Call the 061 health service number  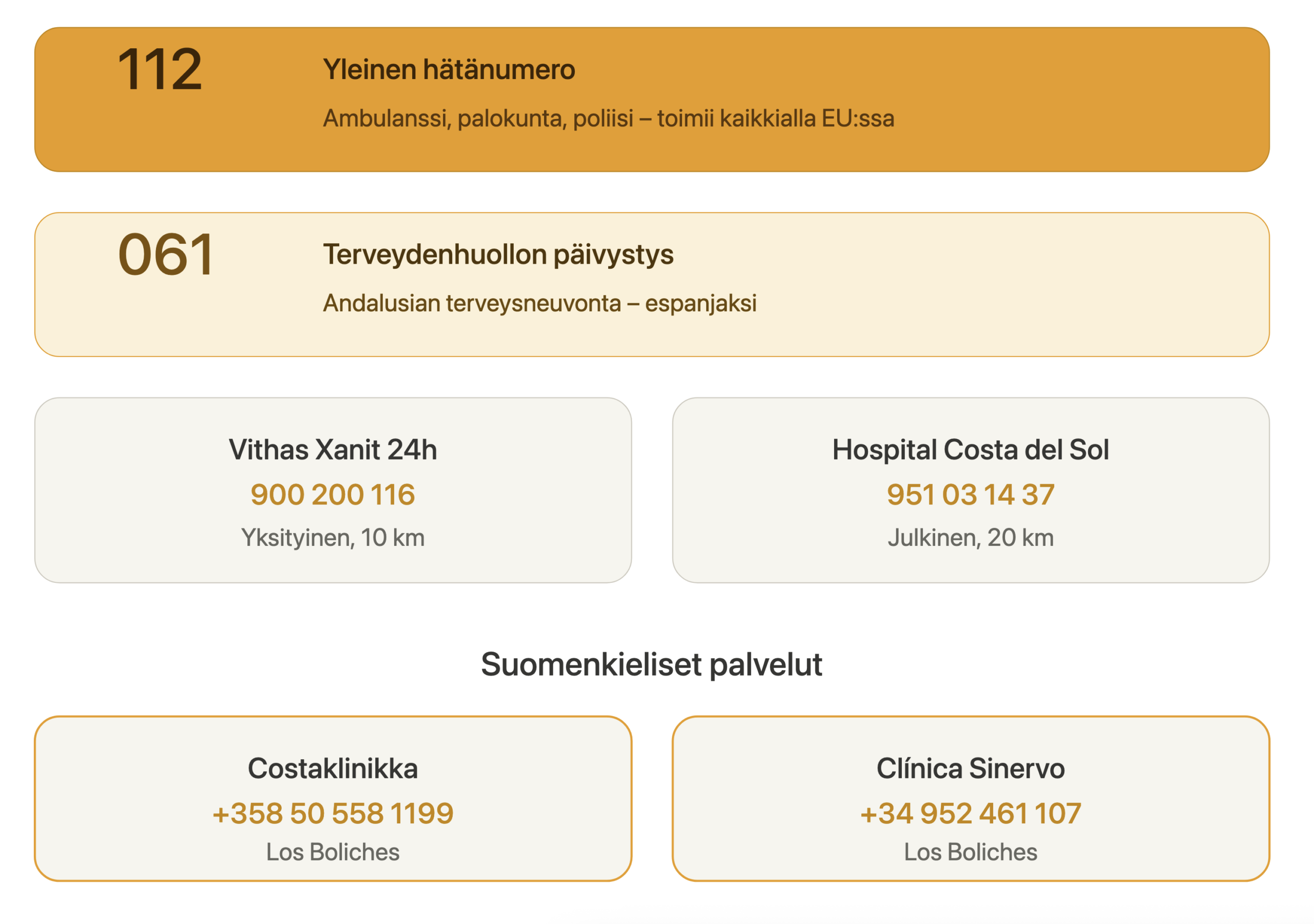point(165,254)
